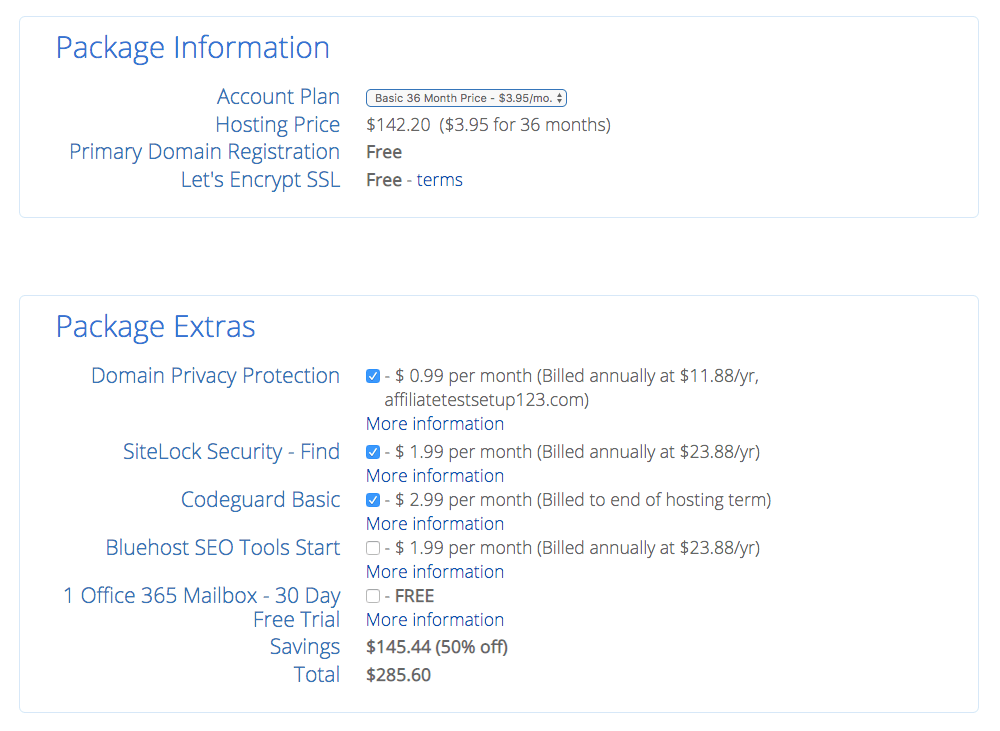Click More information for Office 365 Mailbox
This screenshot has height=731, width=1000.
coord(434,620)
